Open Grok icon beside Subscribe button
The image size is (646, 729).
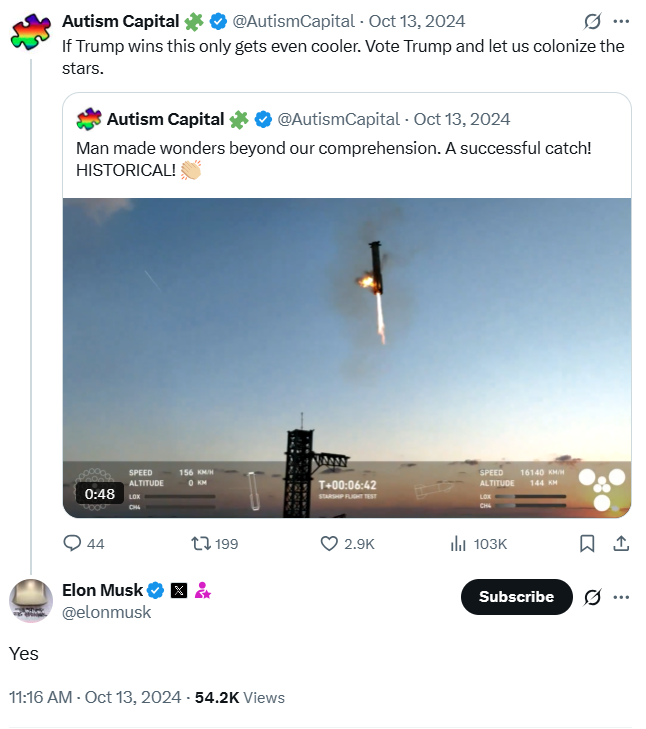tap(592, 597)
